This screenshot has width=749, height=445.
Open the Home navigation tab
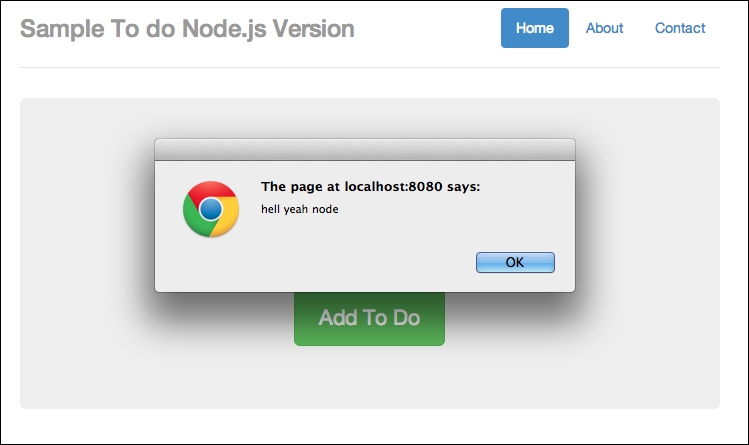[x=534, y=28]
